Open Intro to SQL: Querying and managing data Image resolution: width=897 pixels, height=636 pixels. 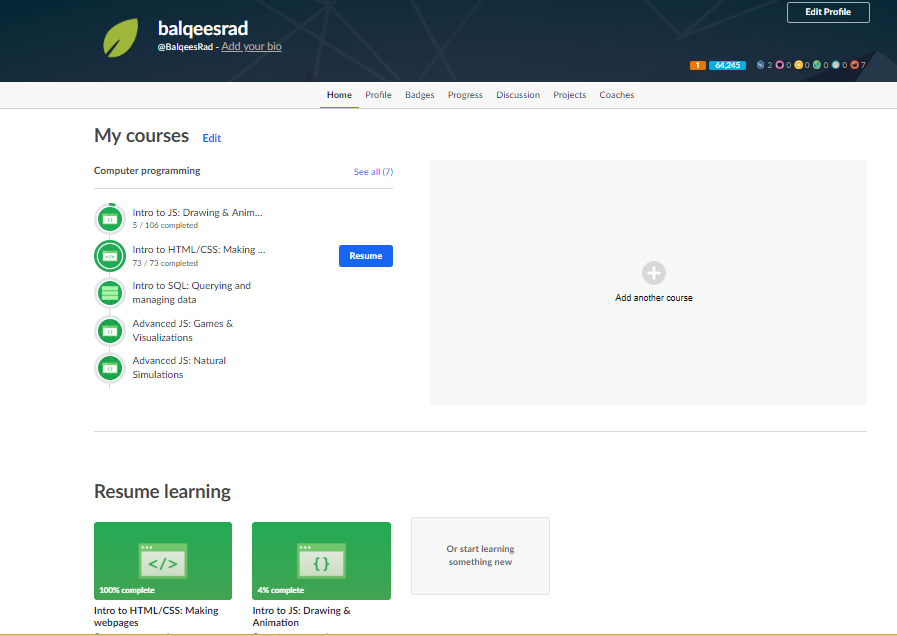click(x=191, y=292)
